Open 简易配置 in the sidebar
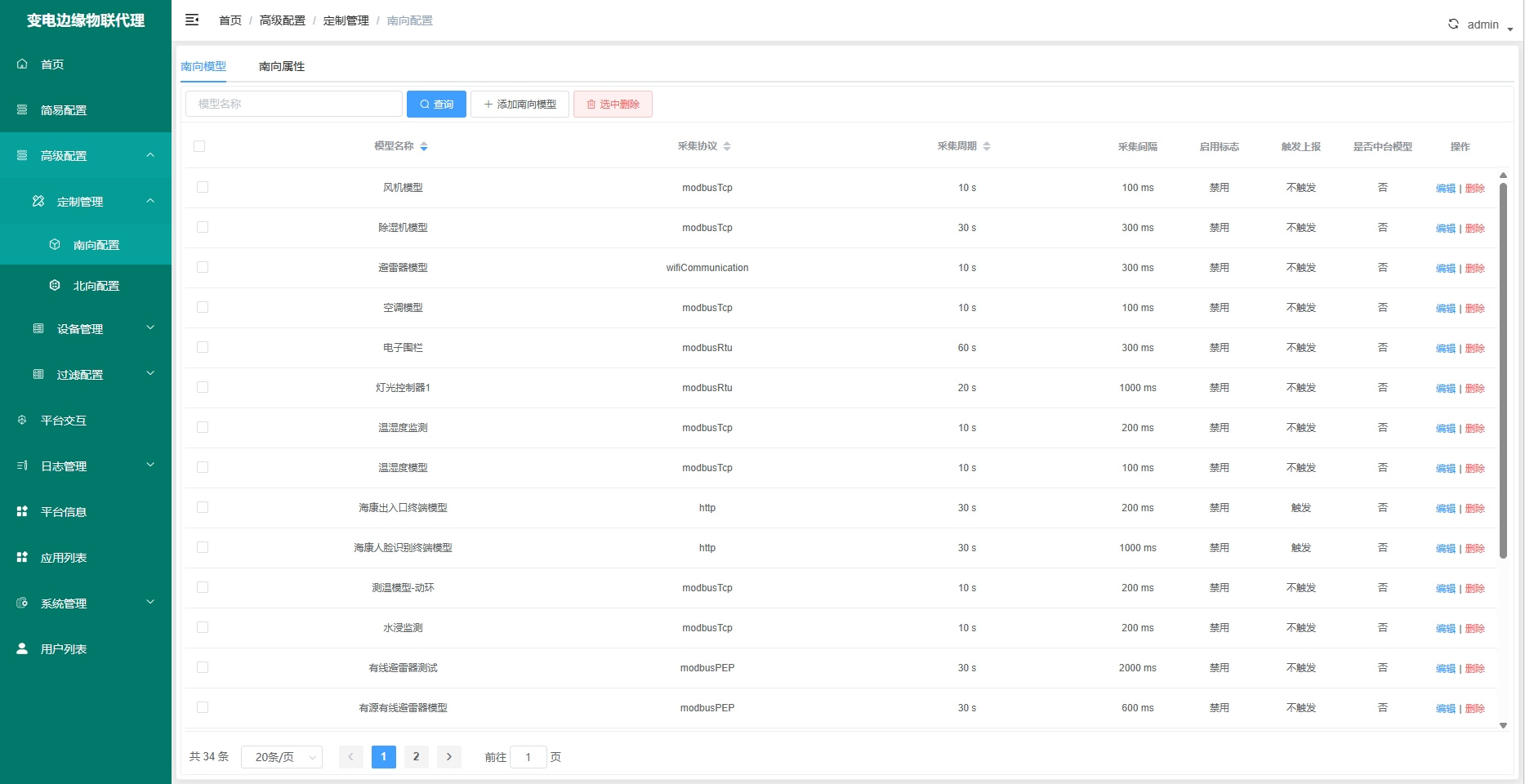Viewport: 1525px width, 784px height. tap(64, 110)
